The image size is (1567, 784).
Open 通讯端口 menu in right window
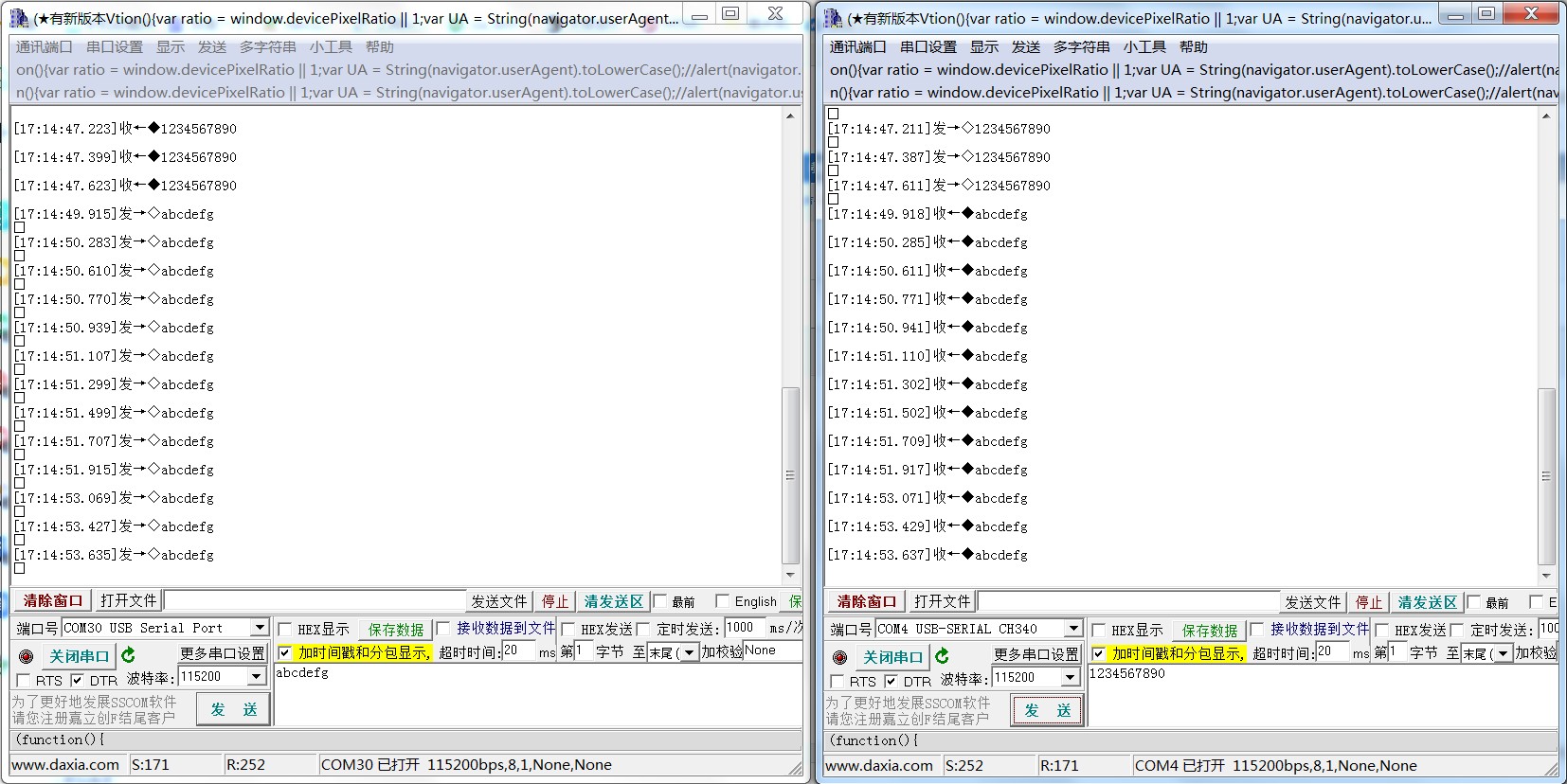[x=857, y=46]
